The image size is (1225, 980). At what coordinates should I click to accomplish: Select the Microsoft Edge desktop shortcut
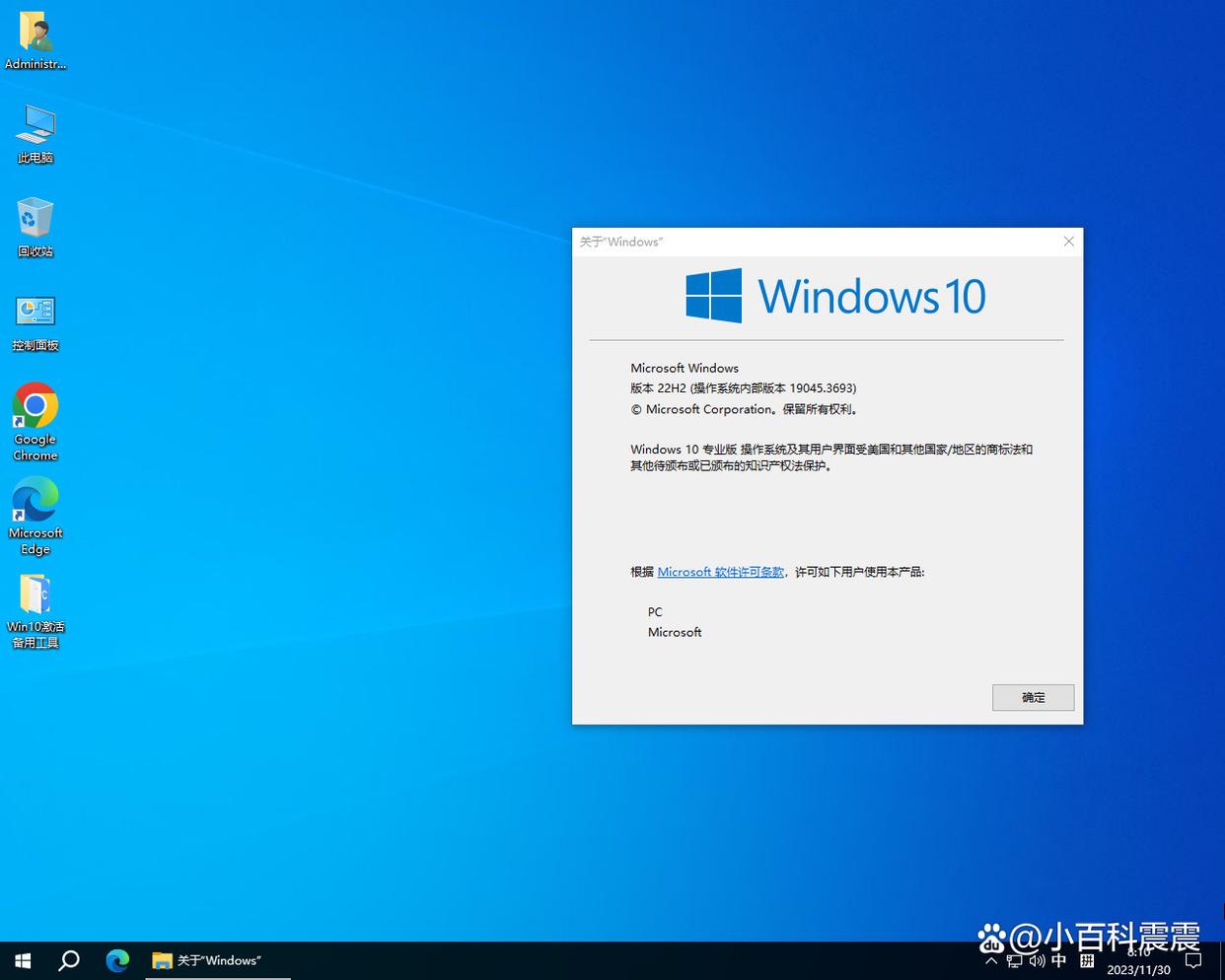pyautogui.click(x=36, y=506)
